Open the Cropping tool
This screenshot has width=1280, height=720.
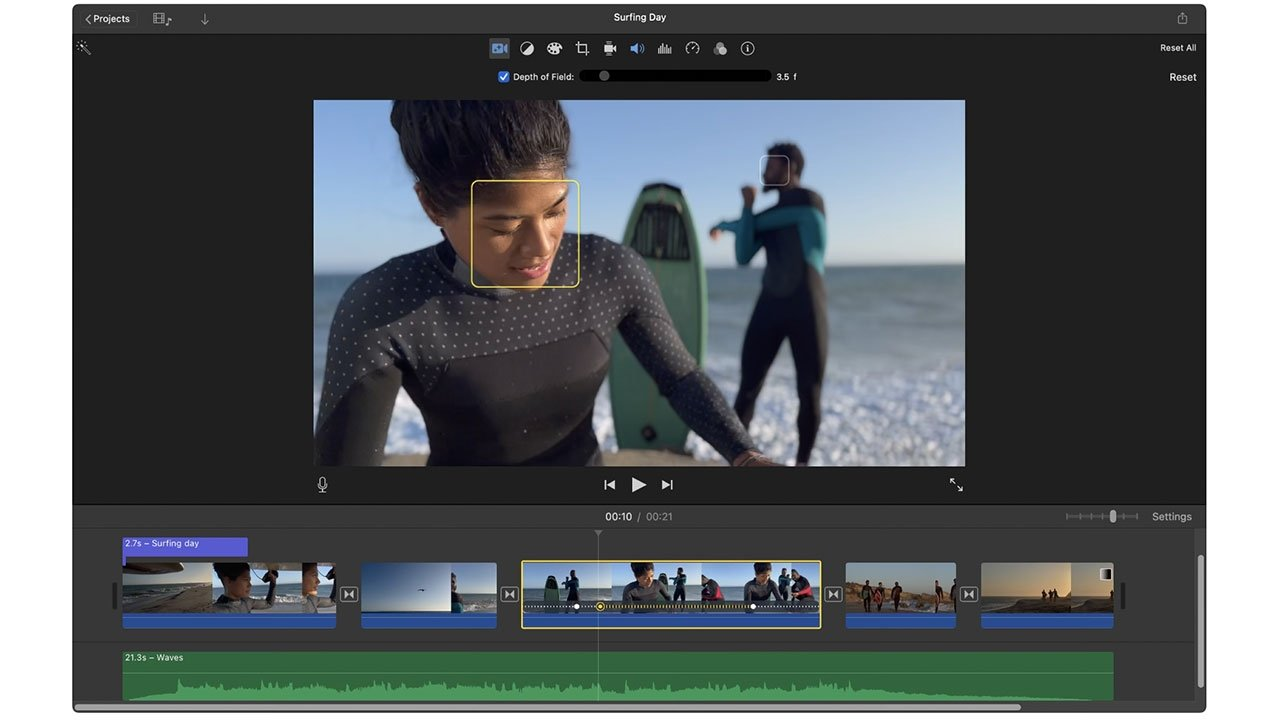(x=581, y=48)
